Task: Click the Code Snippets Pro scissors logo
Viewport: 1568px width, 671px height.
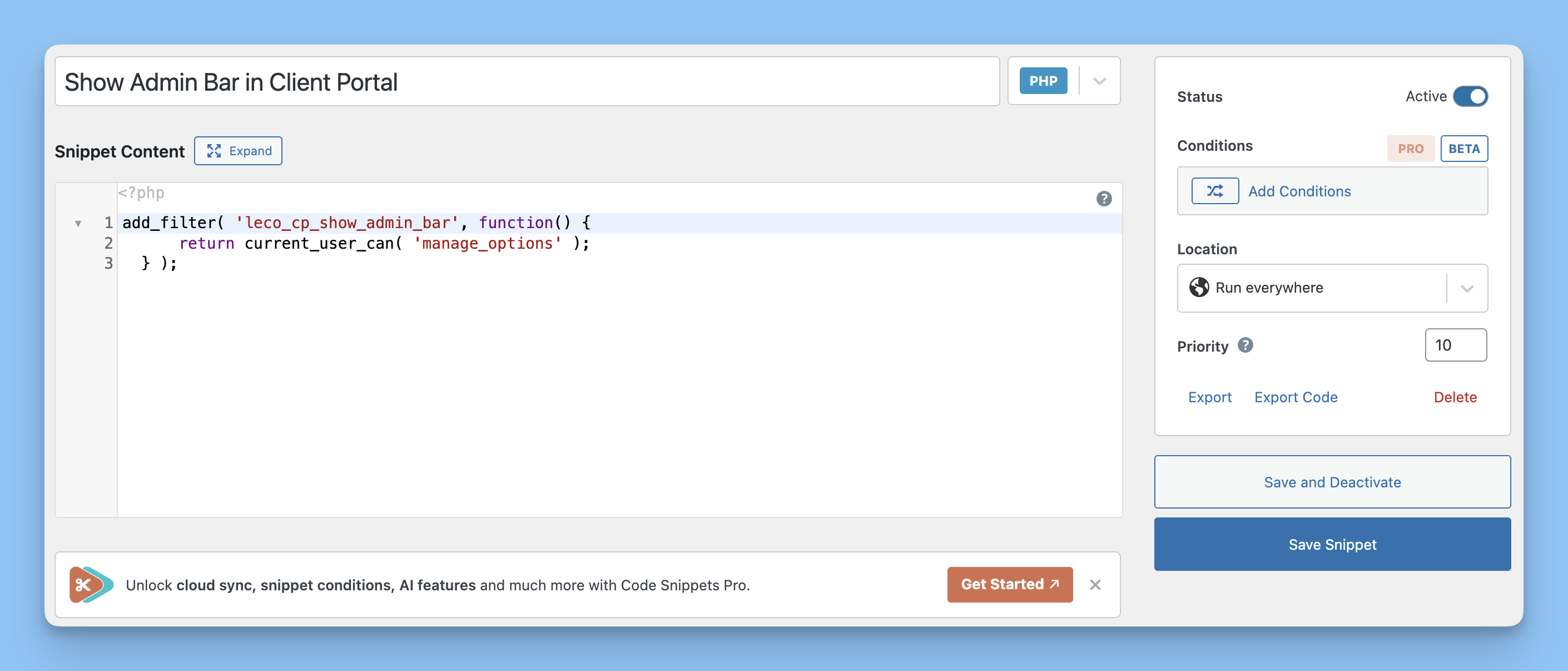Action: (x=91, y=585)
